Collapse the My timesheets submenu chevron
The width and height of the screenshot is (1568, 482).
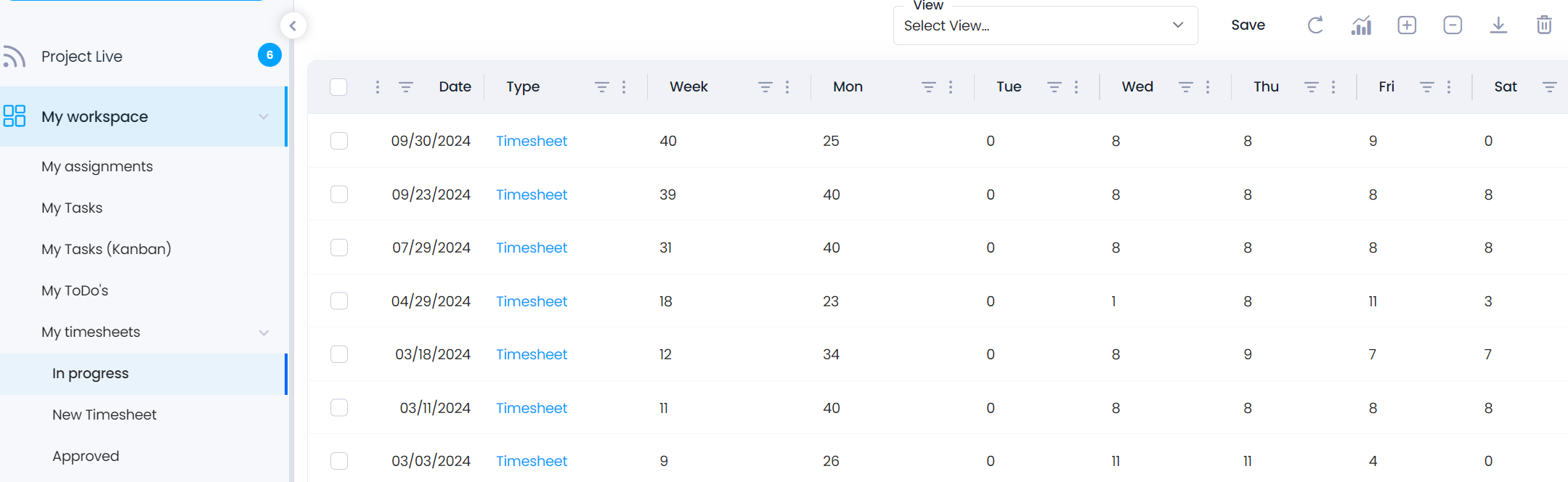[264, 332]
